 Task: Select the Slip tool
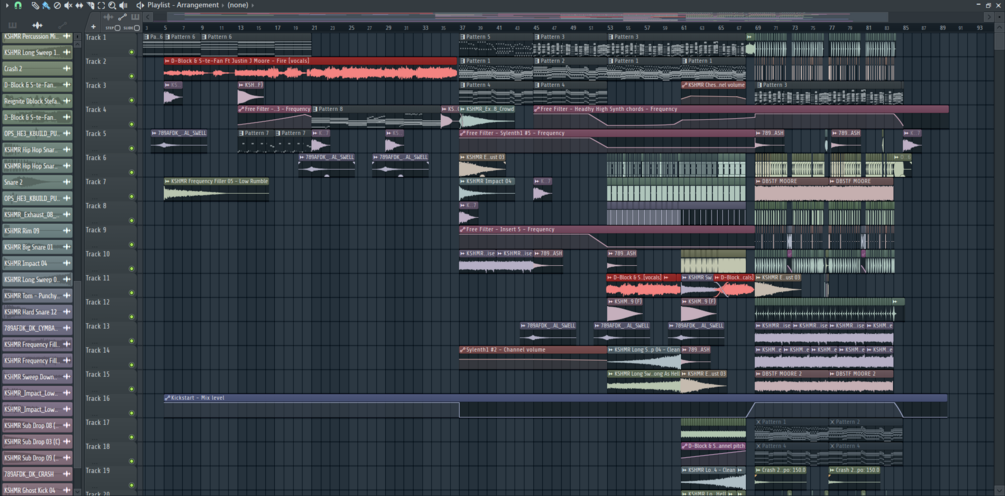[79, 5]
